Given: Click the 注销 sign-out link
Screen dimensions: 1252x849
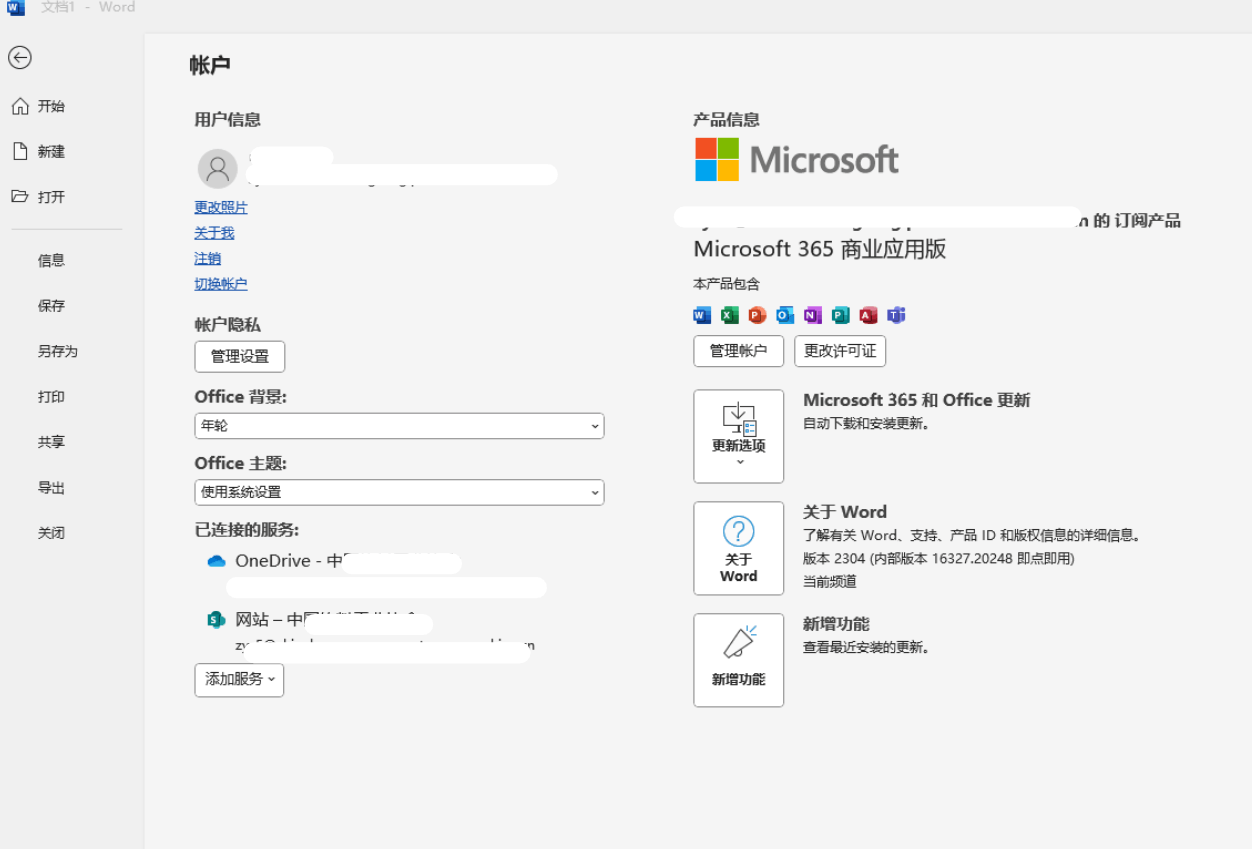Looking at the screenshot, I should coord(207,258).
